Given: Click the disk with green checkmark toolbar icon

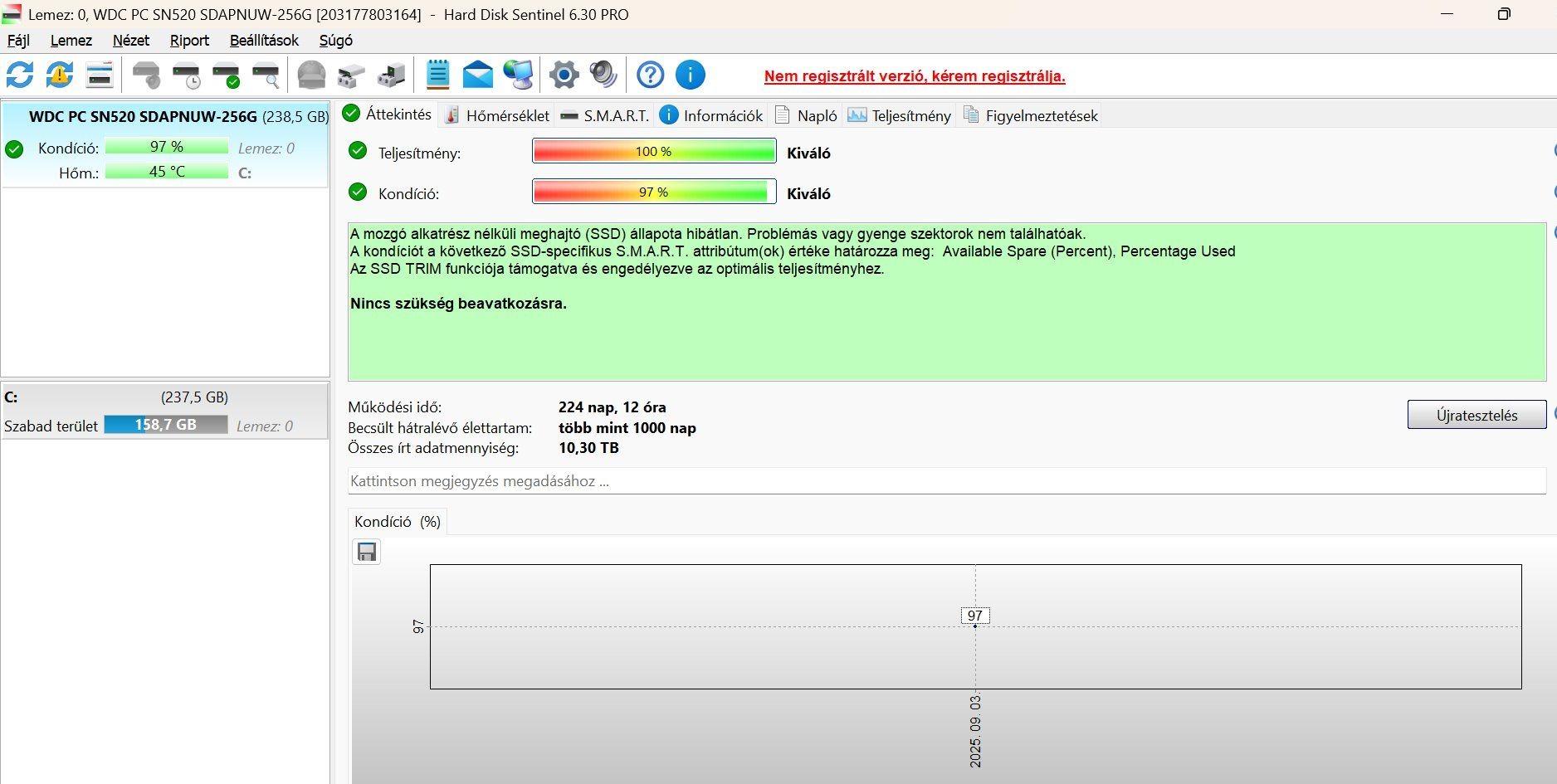Looking at the screenshot, I should point(226,75).
